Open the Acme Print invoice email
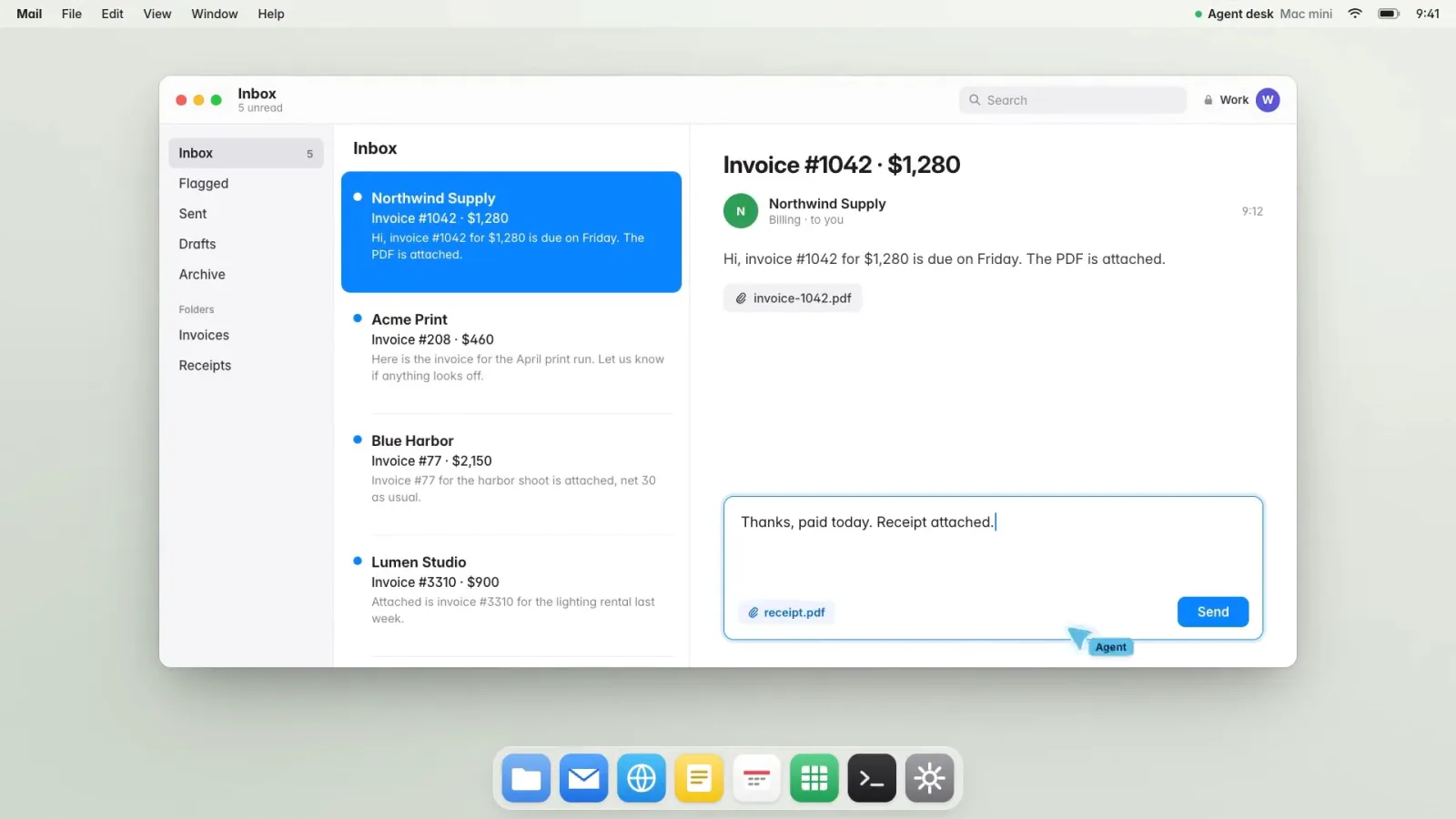Screen dimensions: 1456x819 coord(511,353)
